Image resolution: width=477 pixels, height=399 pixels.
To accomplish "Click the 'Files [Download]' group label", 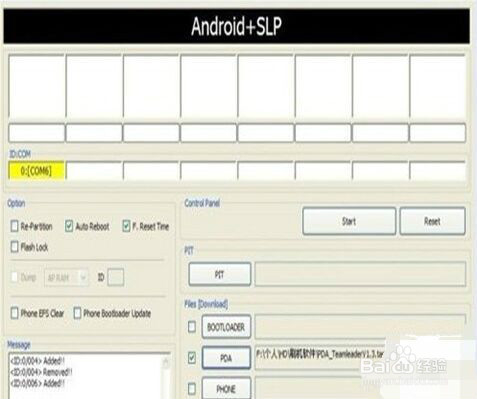I will 206,304.
